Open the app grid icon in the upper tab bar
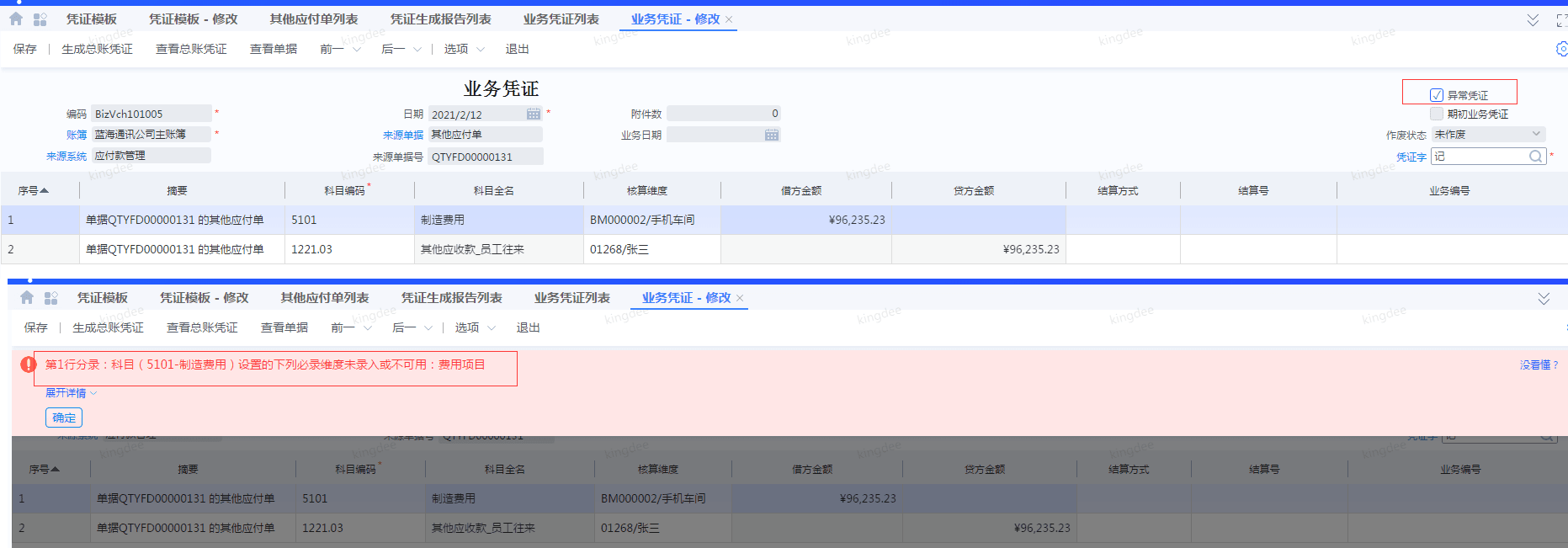This screenshot has width=1568, height=548. pos(40,19)
